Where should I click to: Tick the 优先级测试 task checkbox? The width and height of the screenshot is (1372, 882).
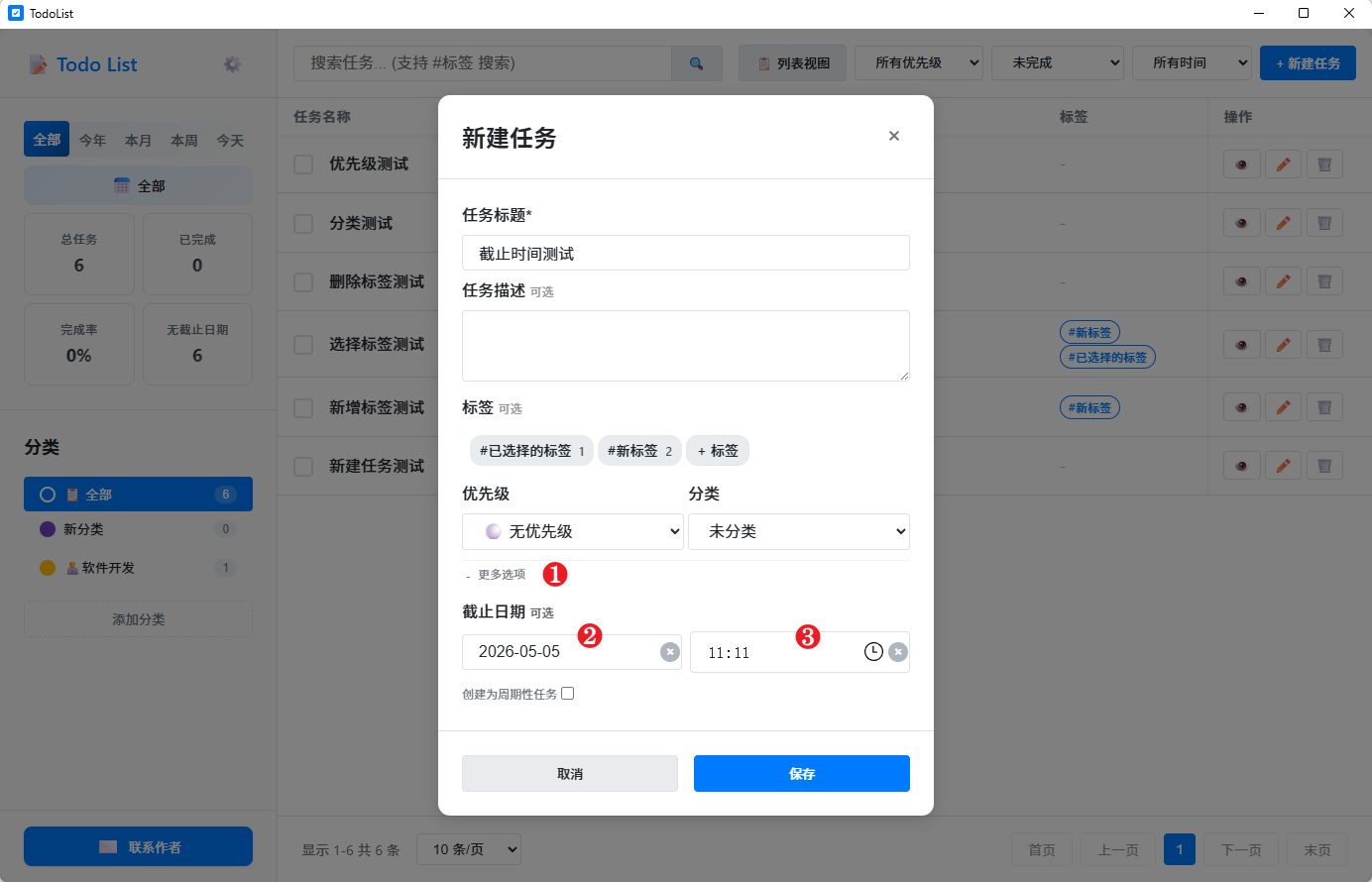pos(303,165)
